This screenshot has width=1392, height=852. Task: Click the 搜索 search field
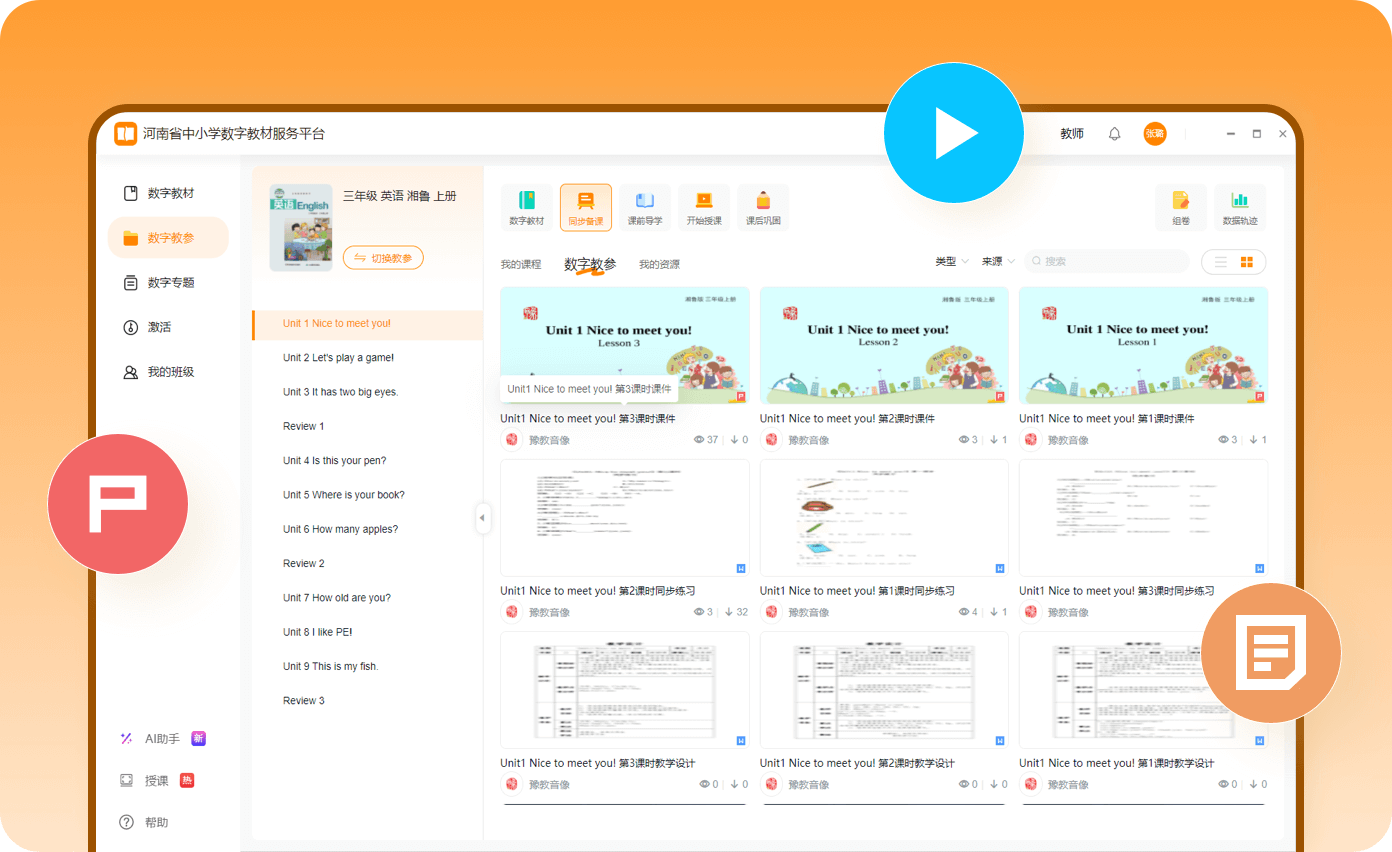[1106, 261]
